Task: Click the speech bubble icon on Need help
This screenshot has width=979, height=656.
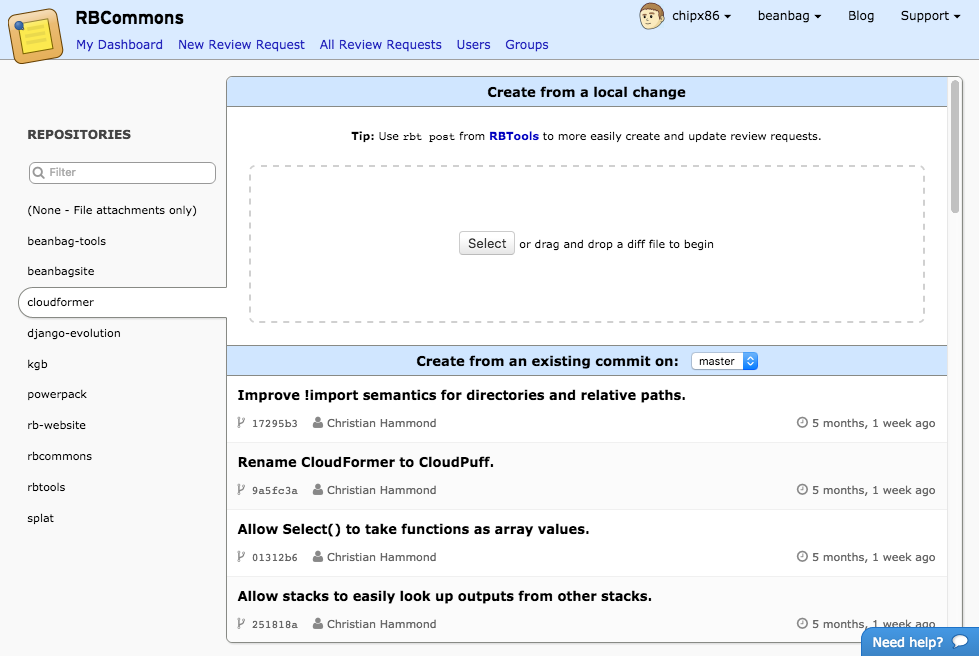Action: (x=960, y=642)
